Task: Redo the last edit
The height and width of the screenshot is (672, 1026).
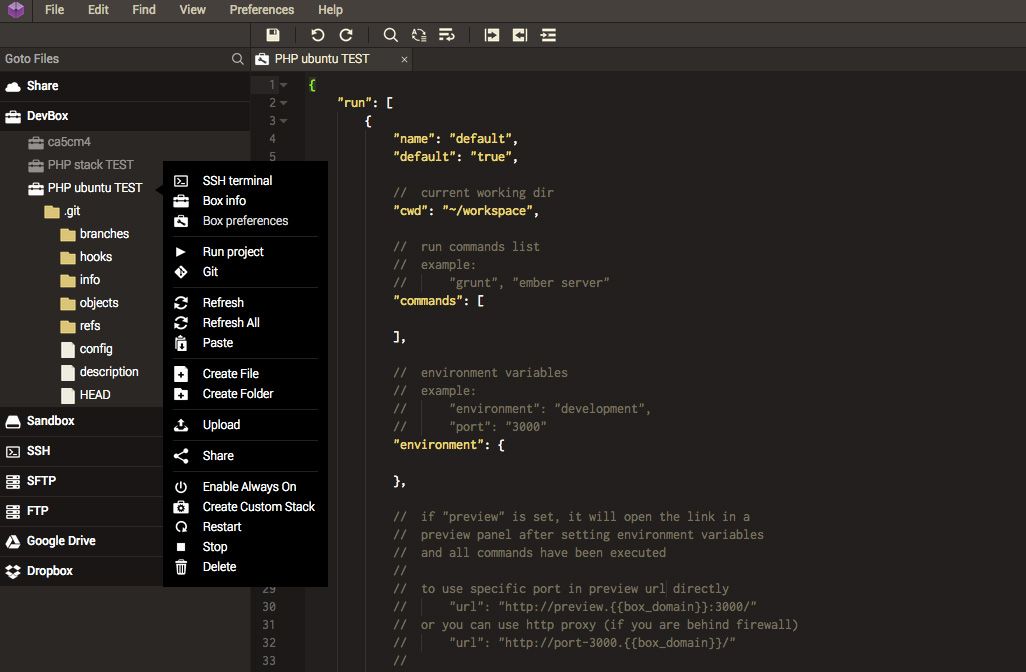Action: tap(346, 34)
